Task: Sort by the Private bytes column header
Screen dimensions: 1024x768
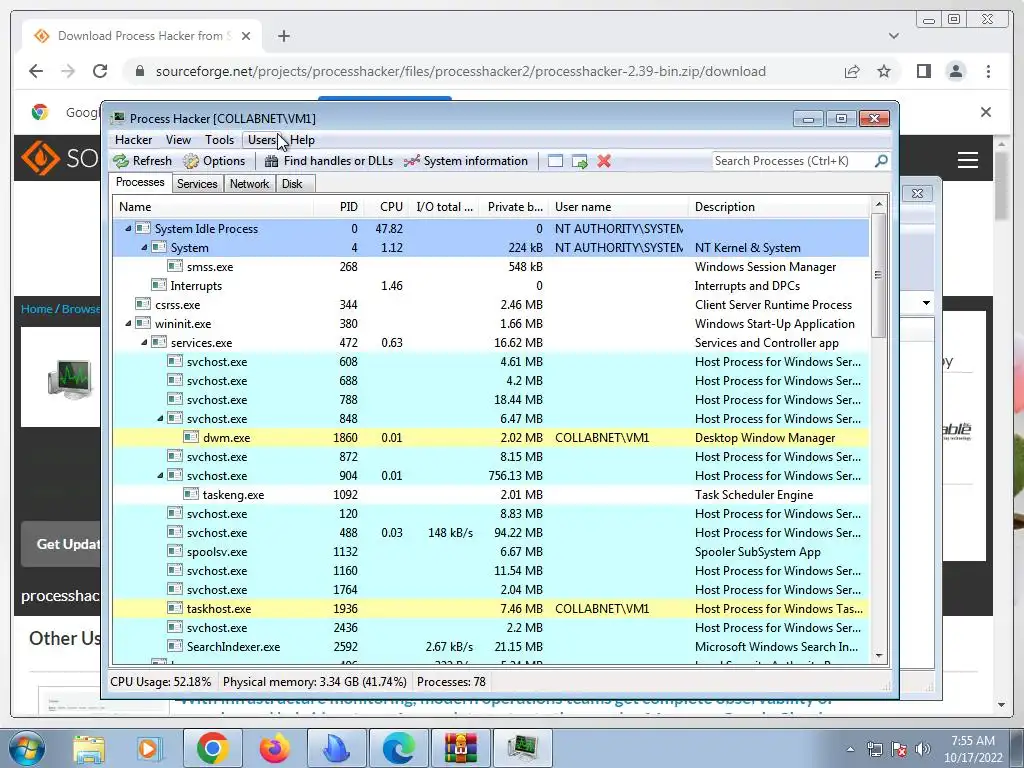Action: coord(515,207)
